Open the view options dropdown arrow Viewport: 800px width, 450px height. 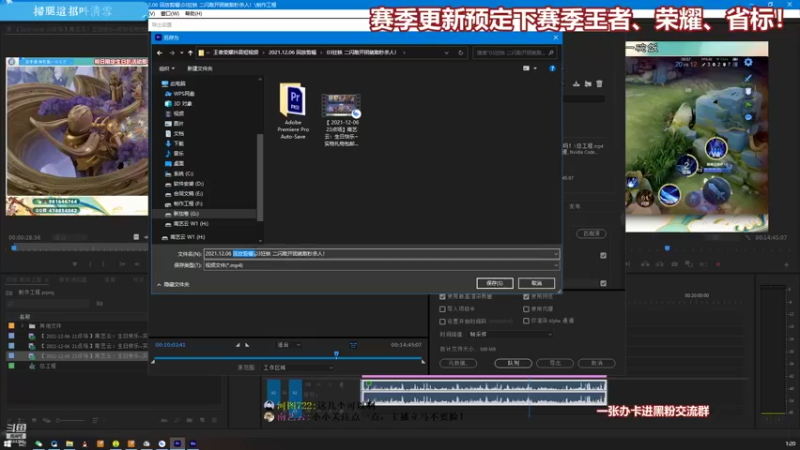[535, 68]
